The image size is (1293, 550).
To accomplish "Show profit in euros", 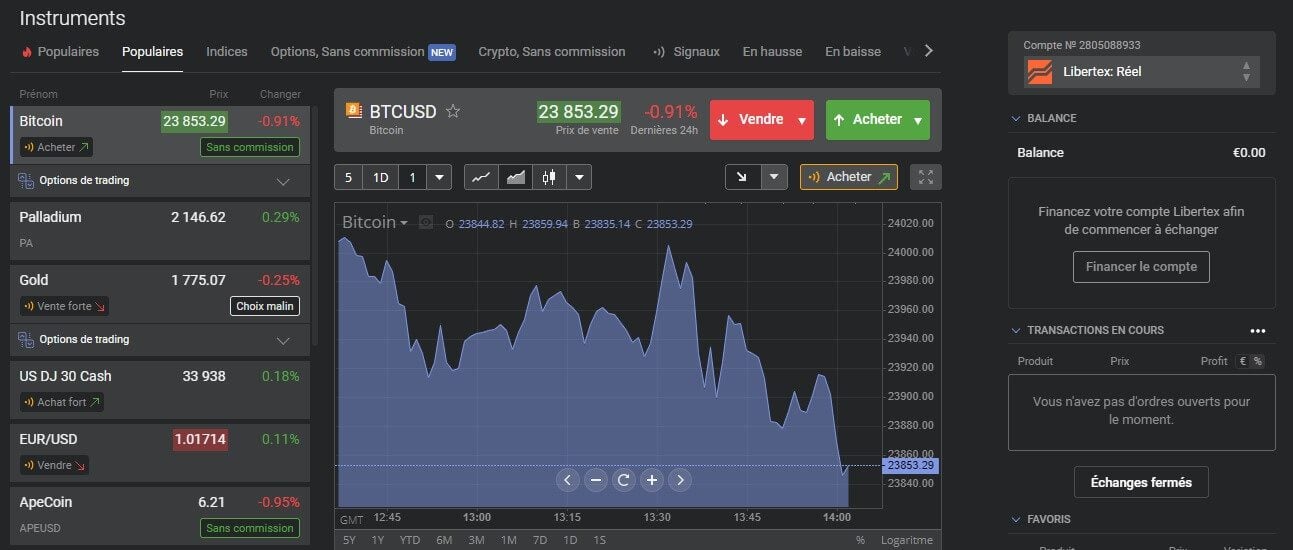I will (x=1243, y=361).
